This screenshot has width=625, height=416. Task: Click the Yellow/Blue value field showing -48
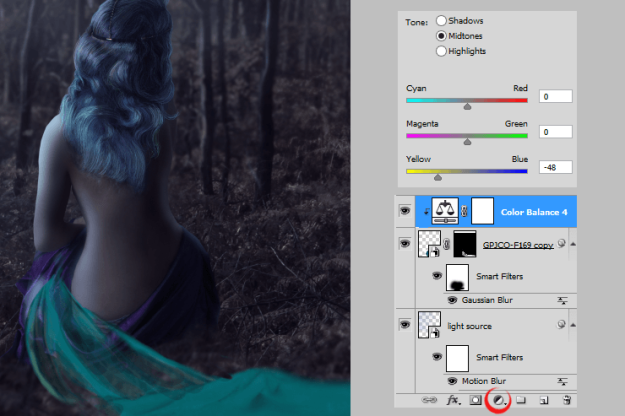(556, 167)
